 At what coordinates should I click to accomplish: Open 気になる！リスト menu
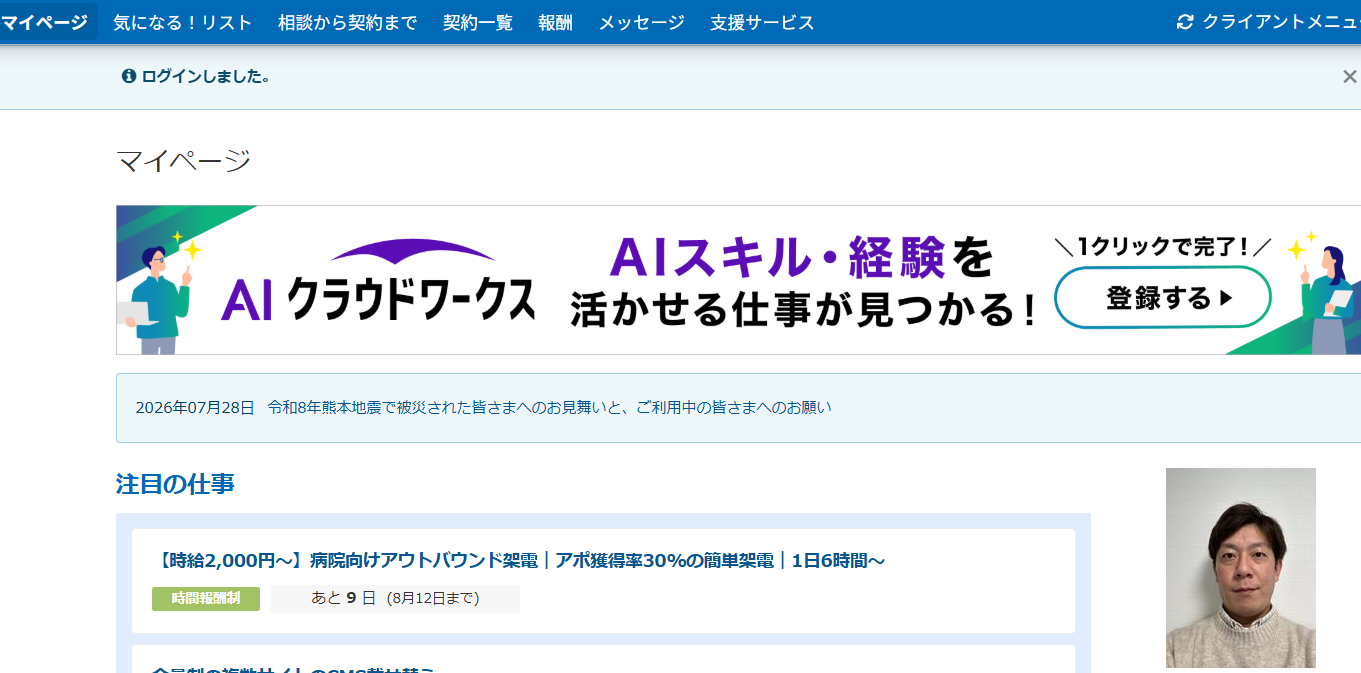(x=183, y=22)
